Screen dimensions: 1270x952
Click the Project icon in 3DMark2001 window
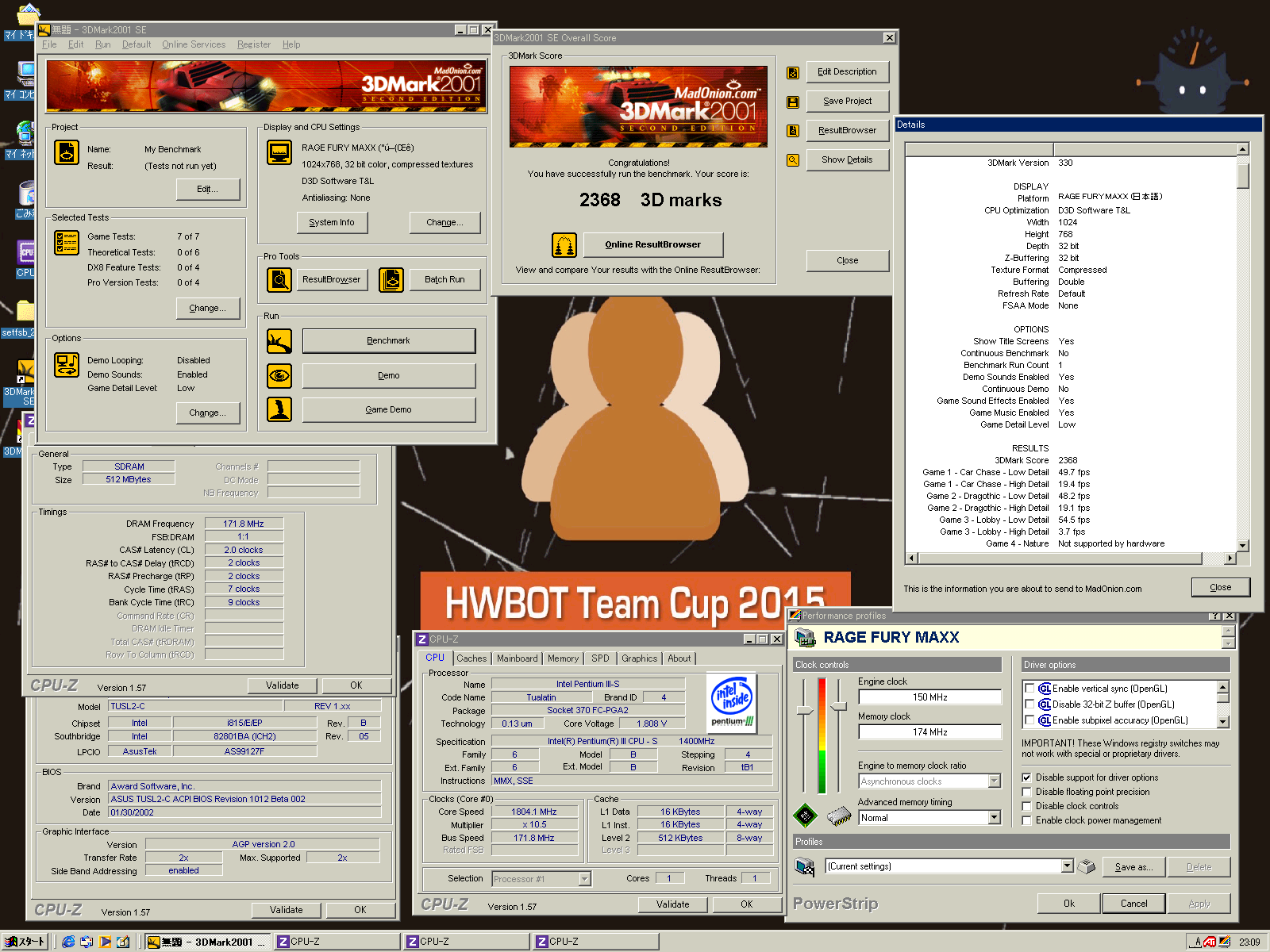click(67, 152)
